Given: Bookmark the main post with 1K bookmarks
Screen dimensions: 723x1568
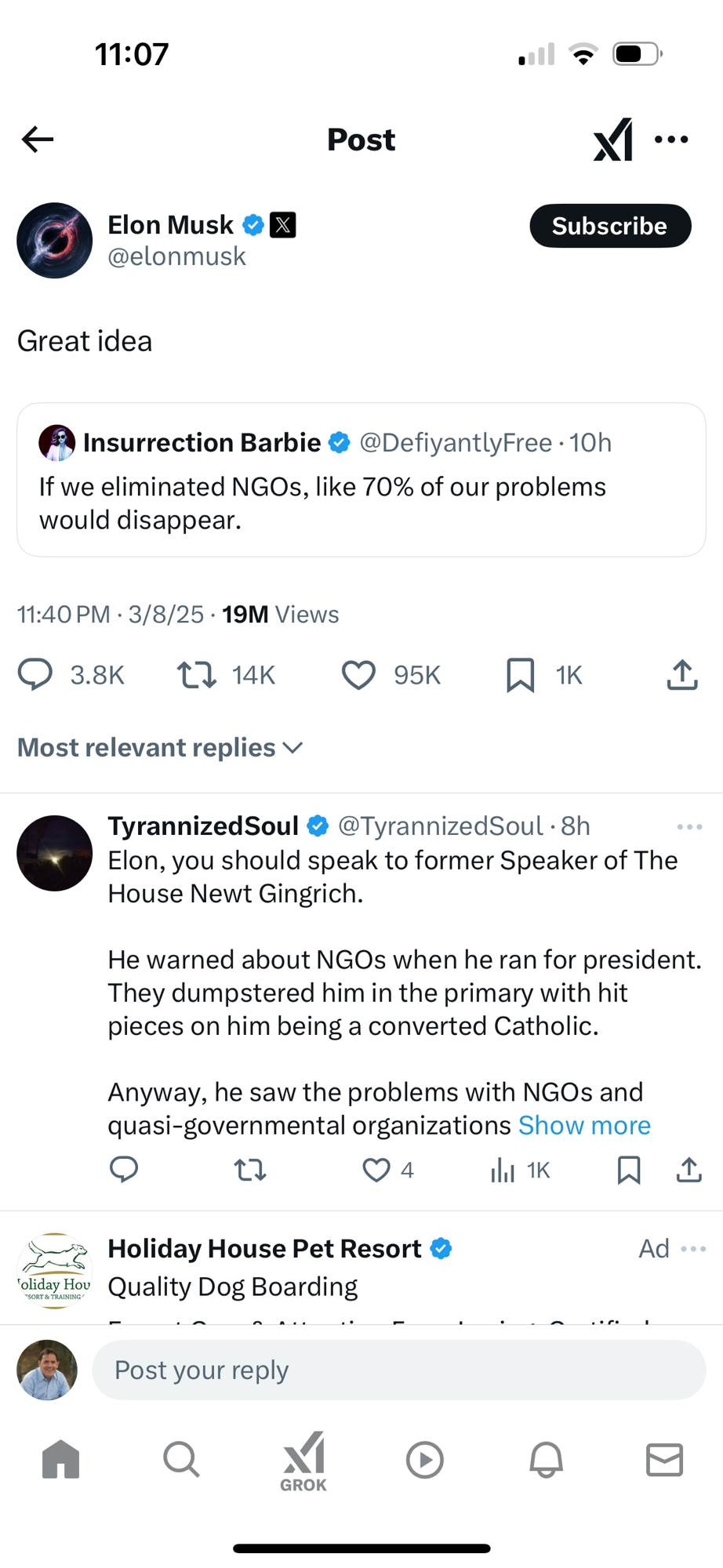Looking at the screenshot, I should tap(520, 675).
